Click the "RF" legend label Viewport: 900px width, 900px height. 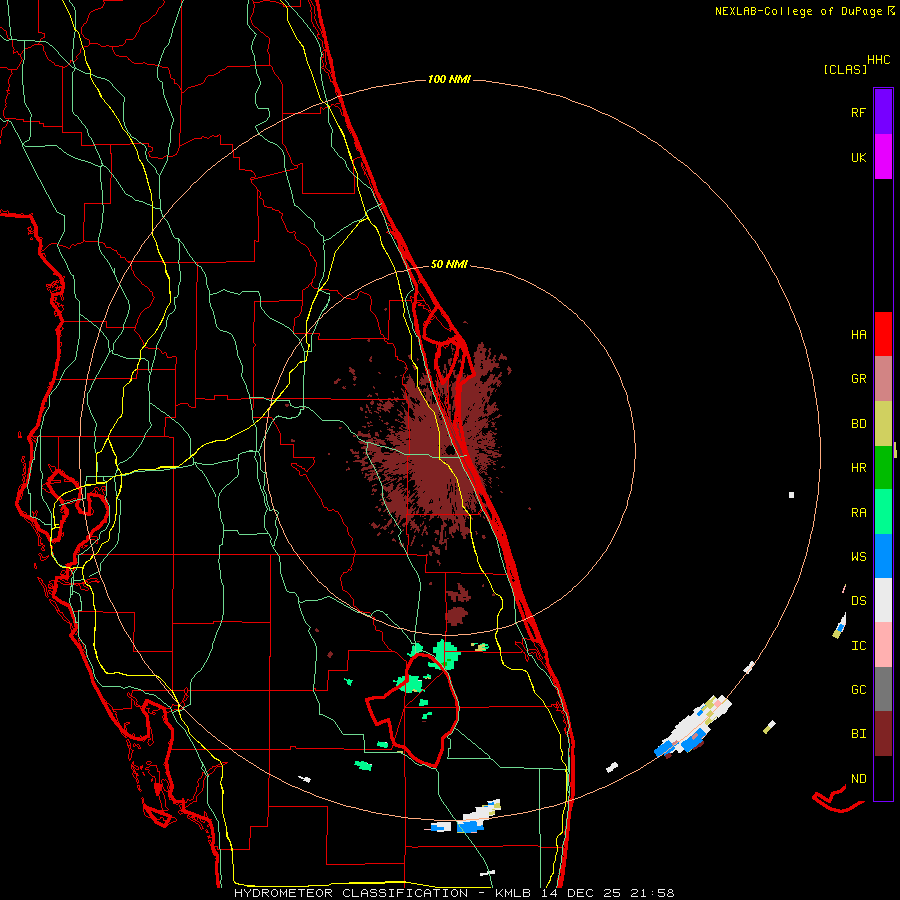pyautogui.click(x=858, y=112)
